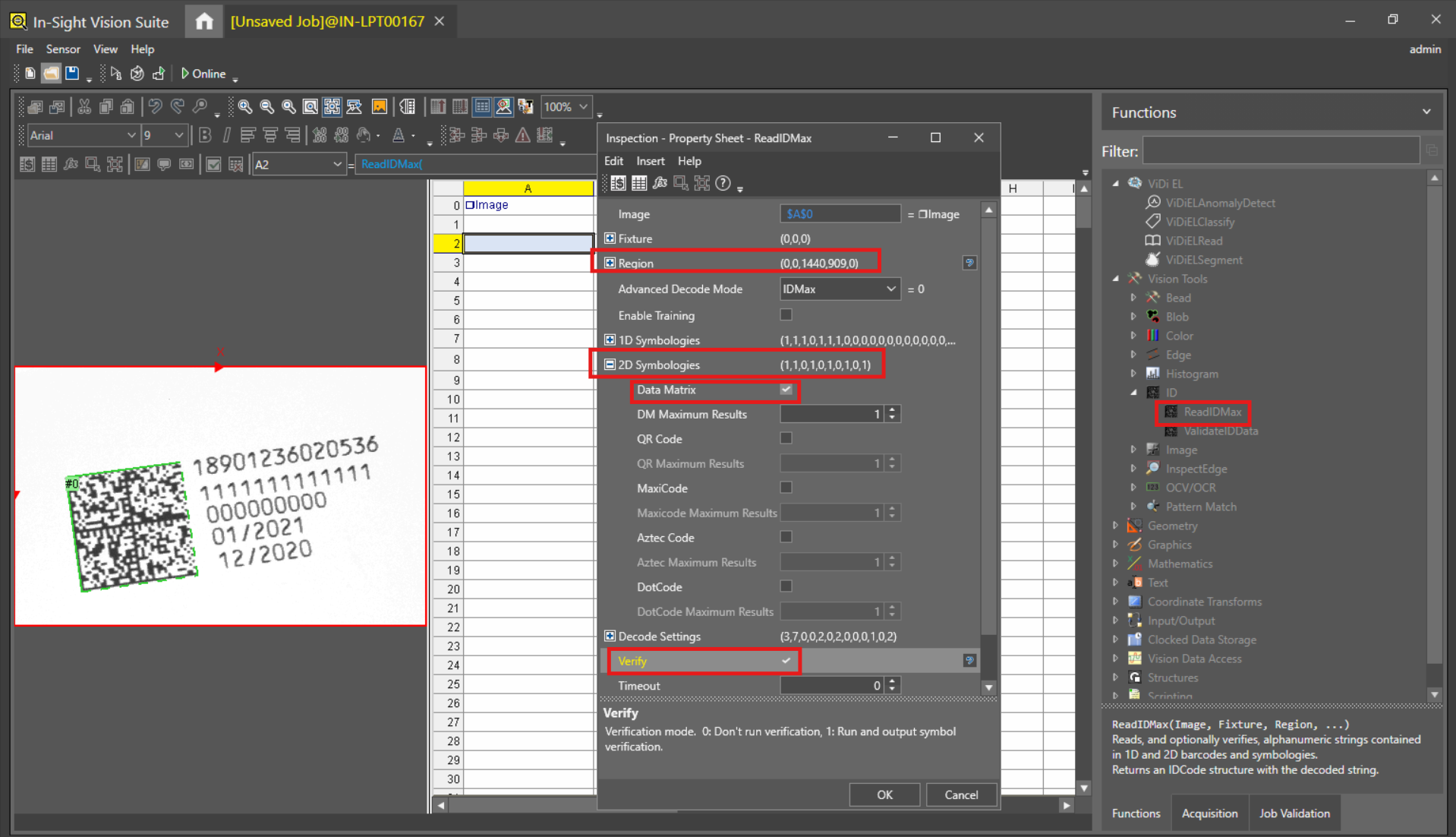
Task: Click the Center text alignment icon
Action: tap(269, 136)
